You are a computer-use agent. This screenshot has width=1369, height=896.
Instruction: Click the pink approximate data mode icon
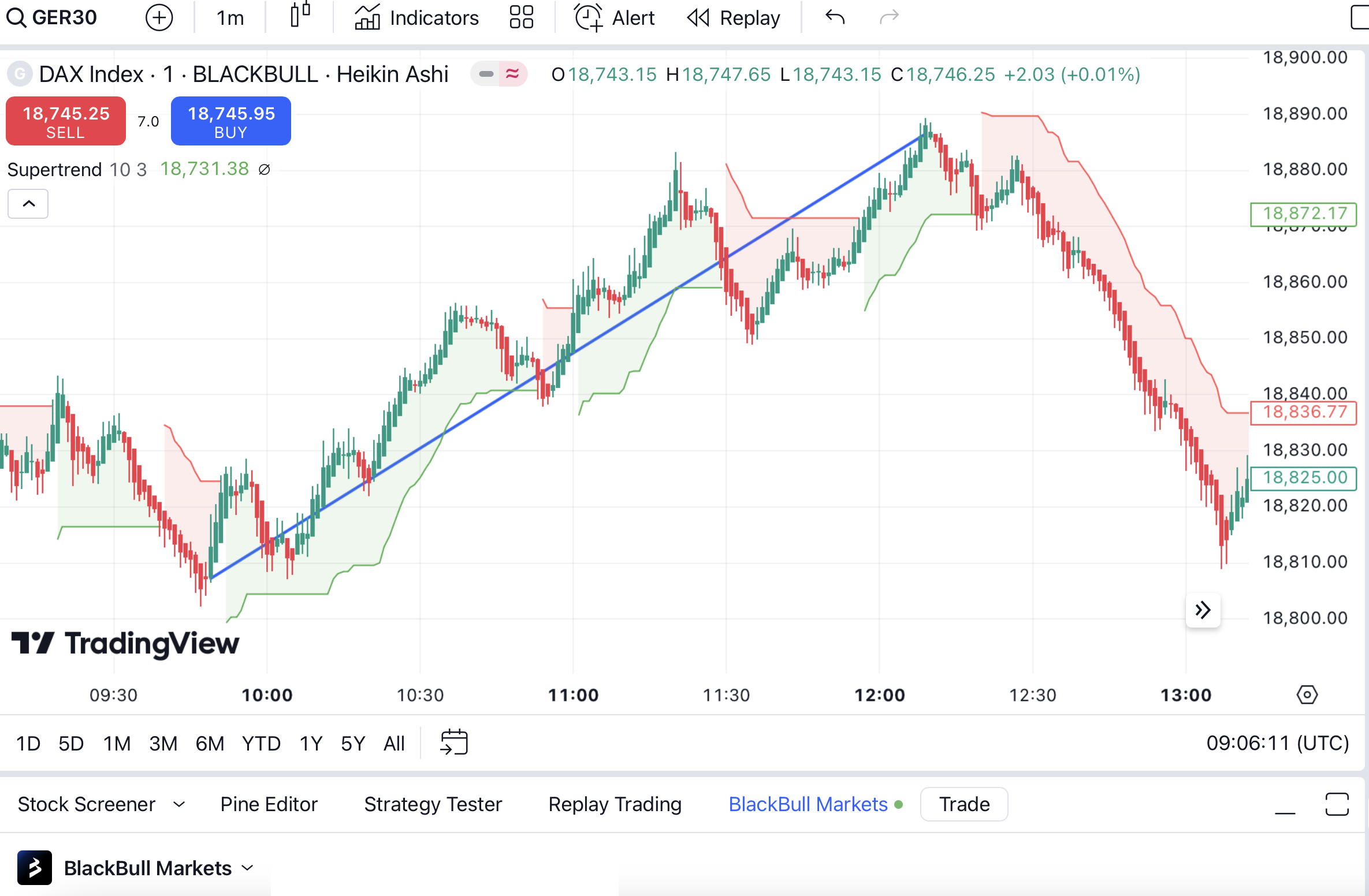coord(512,74)
